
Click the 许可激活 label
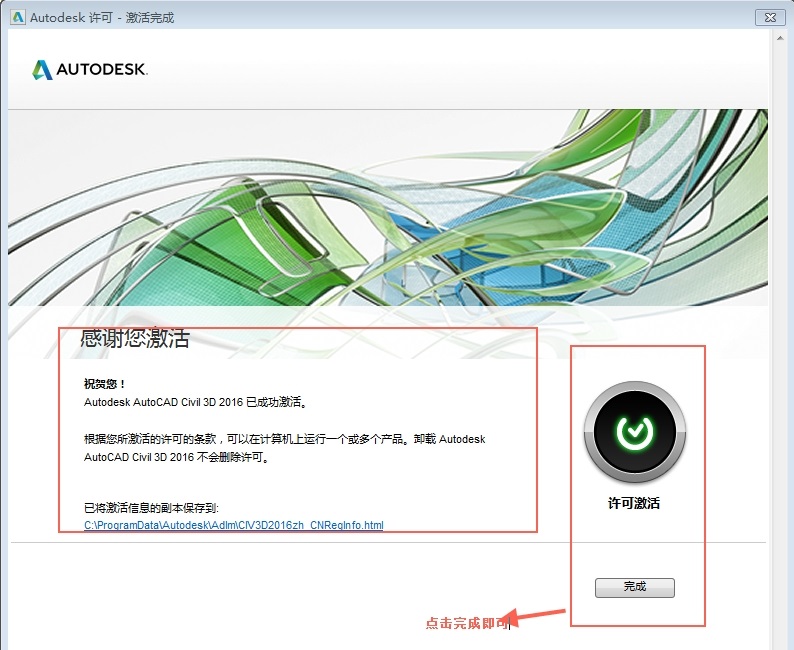point(634,503)
